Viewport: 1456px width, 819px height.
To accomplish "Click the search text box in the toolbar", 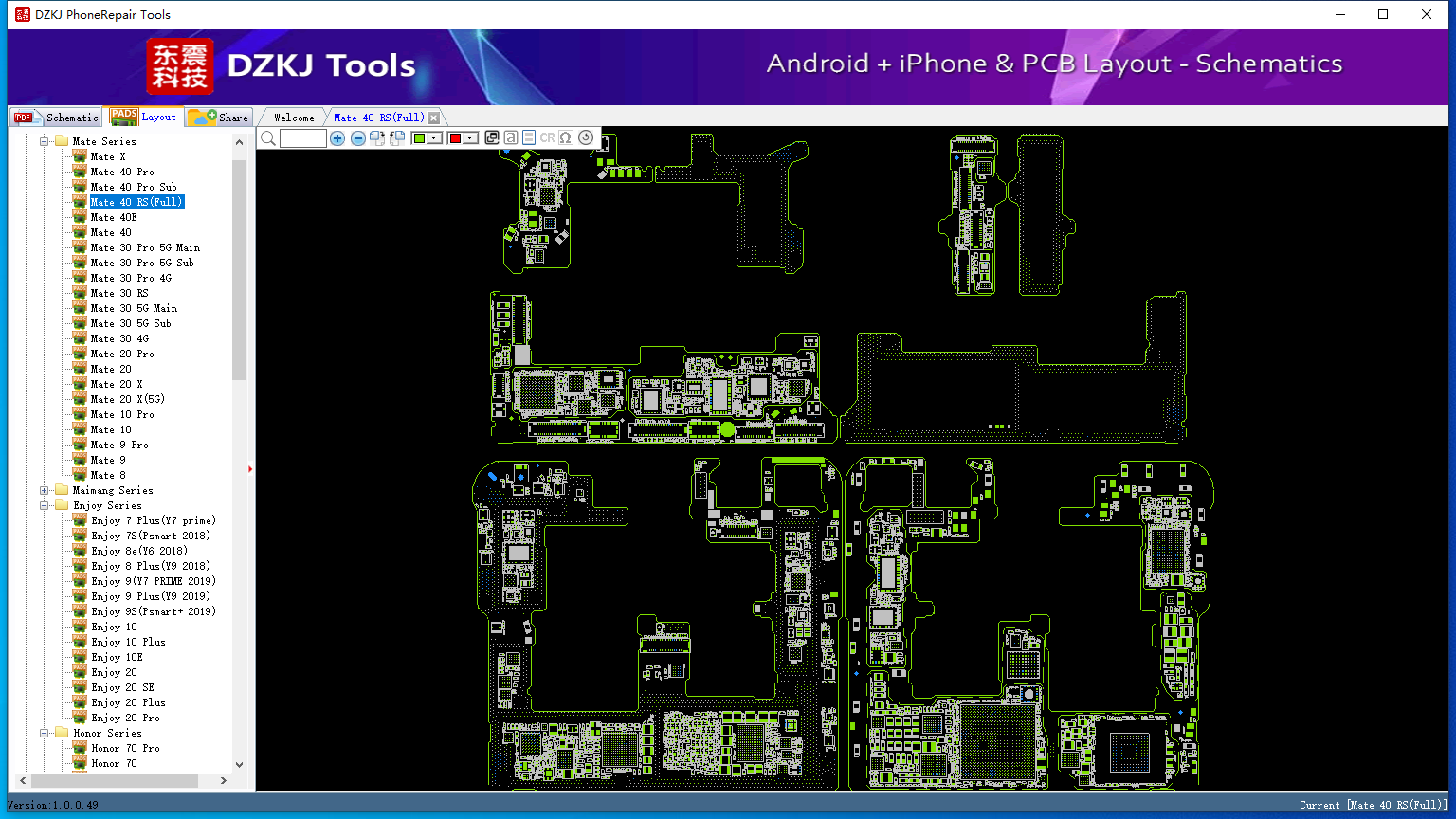I will [x=303, y=138].
